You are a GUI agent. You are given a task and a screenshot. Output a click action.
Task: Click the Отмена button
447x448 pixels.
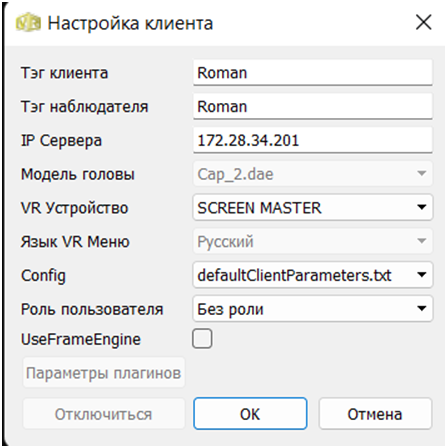[375, 414]
